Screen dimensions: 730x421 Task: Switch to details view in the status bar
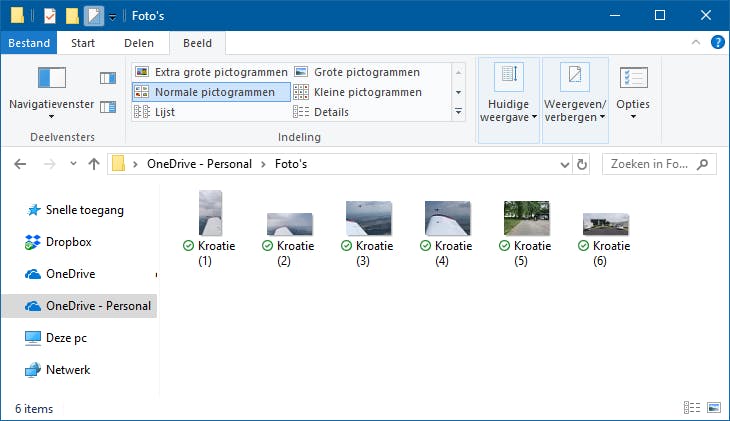click(x=691, y=408)
